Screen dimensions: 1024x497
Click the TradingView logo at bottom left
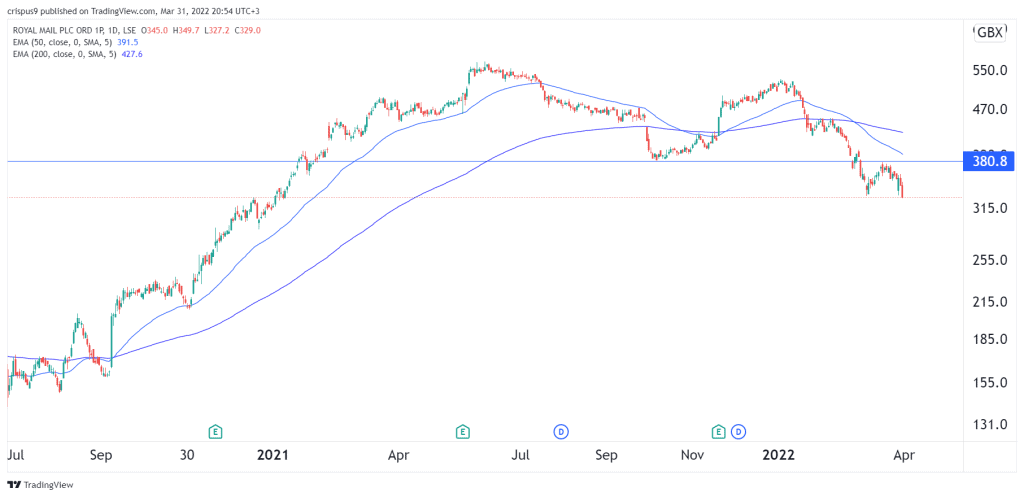40,485
